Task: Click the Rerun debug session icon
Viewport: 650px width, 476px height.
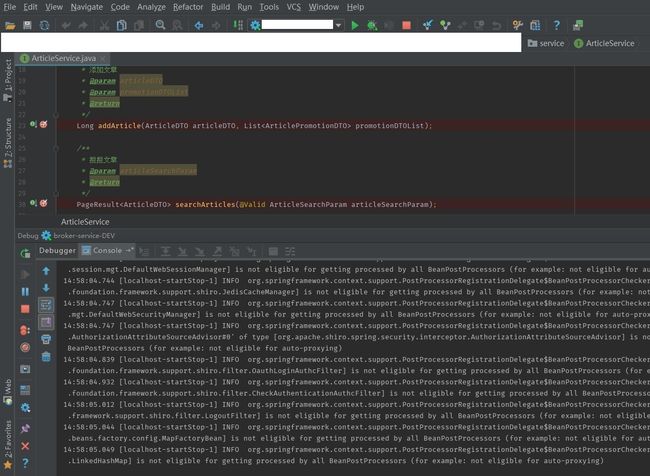Action: (25, 253)
